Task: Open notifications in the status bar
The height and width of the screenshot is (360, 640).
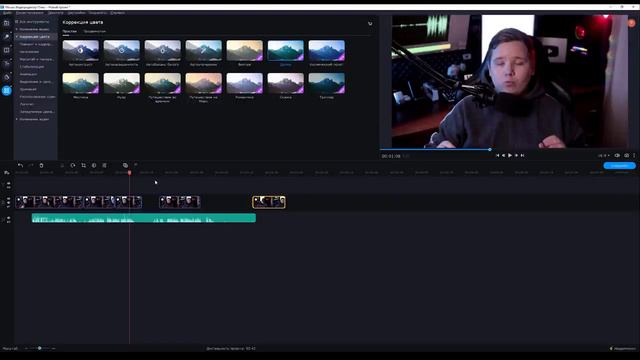Action: (x=622, y=349)
